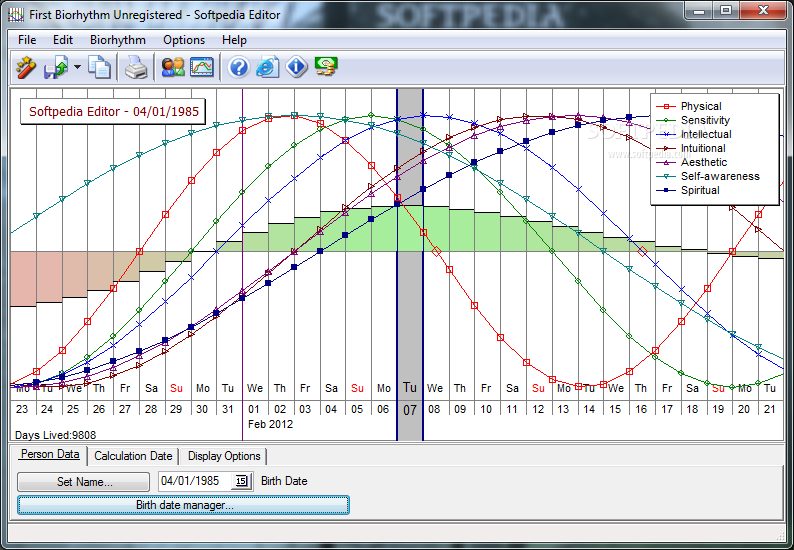
Task: Open the dropdown arrow beside the save icon
Action: point(77,67)
